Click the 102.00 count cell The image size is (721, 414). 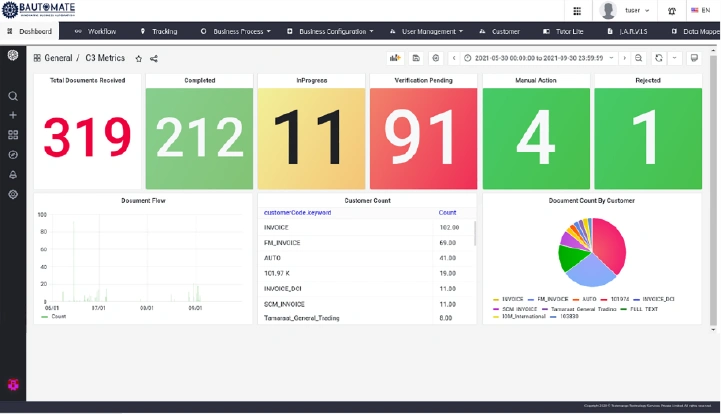449,227
